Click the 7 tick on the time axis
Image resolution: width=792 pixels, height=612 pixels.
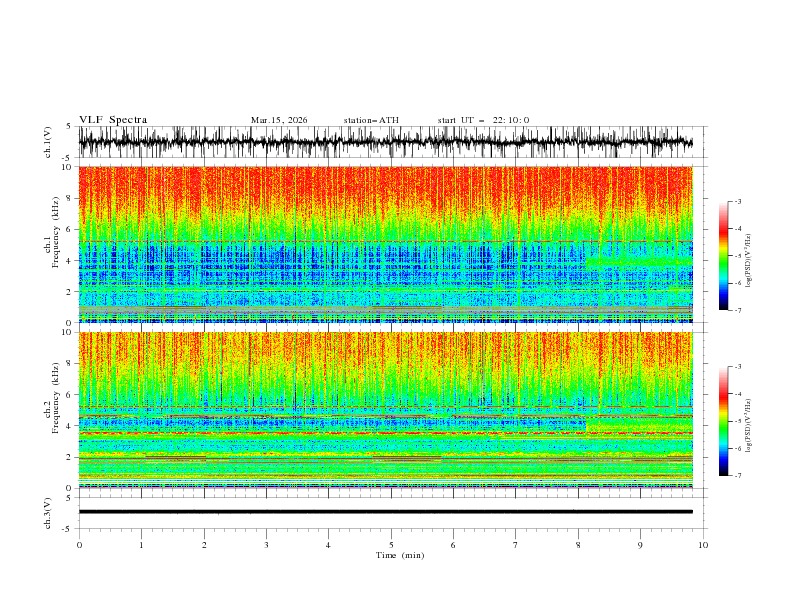(516, 545)
